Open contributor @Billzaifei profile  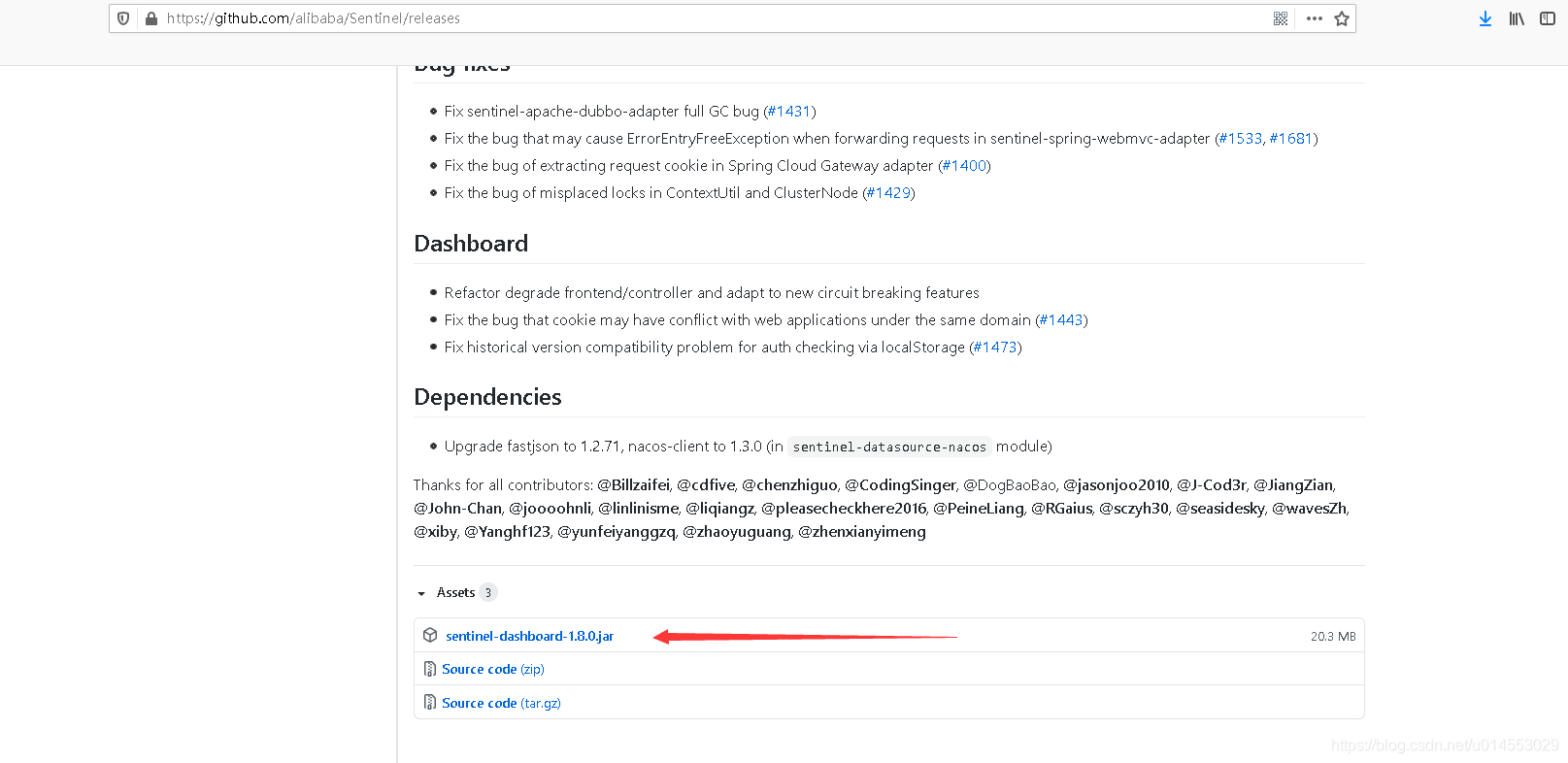point(633,485)
